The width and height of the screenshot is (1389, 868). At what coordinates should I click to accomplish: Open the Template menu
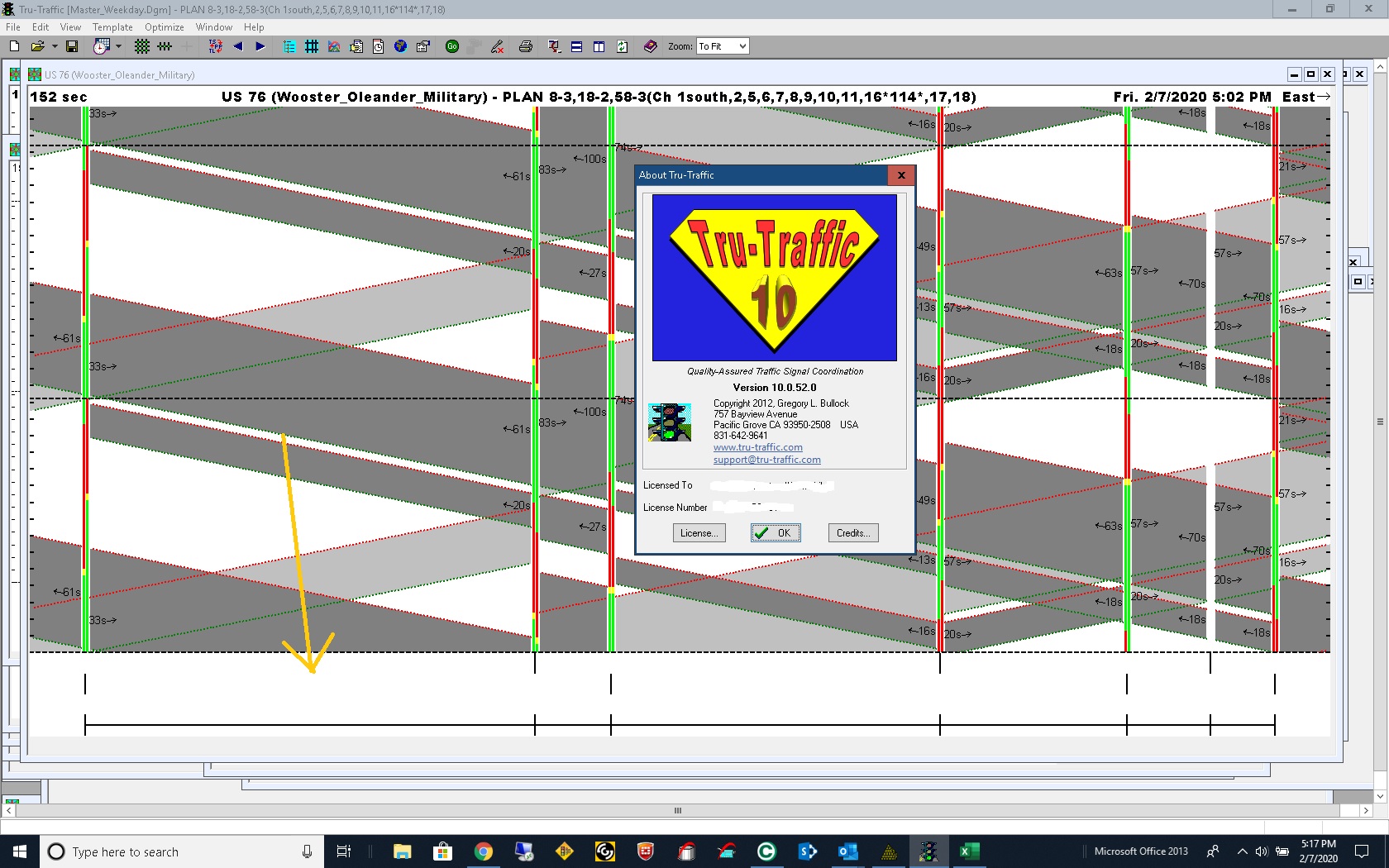[112, 27]
